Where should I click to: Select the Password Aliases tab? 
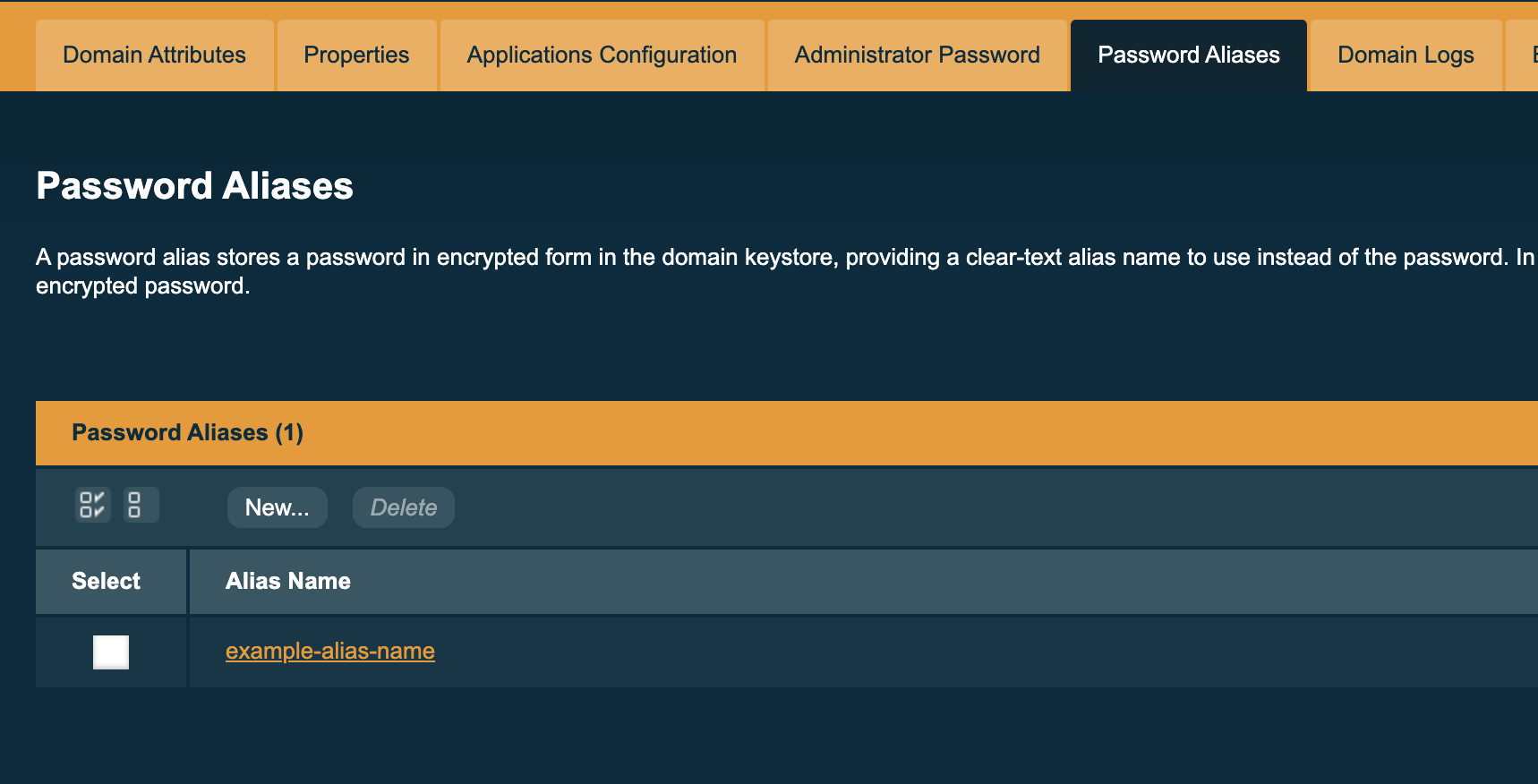[x=1188, y=55]
